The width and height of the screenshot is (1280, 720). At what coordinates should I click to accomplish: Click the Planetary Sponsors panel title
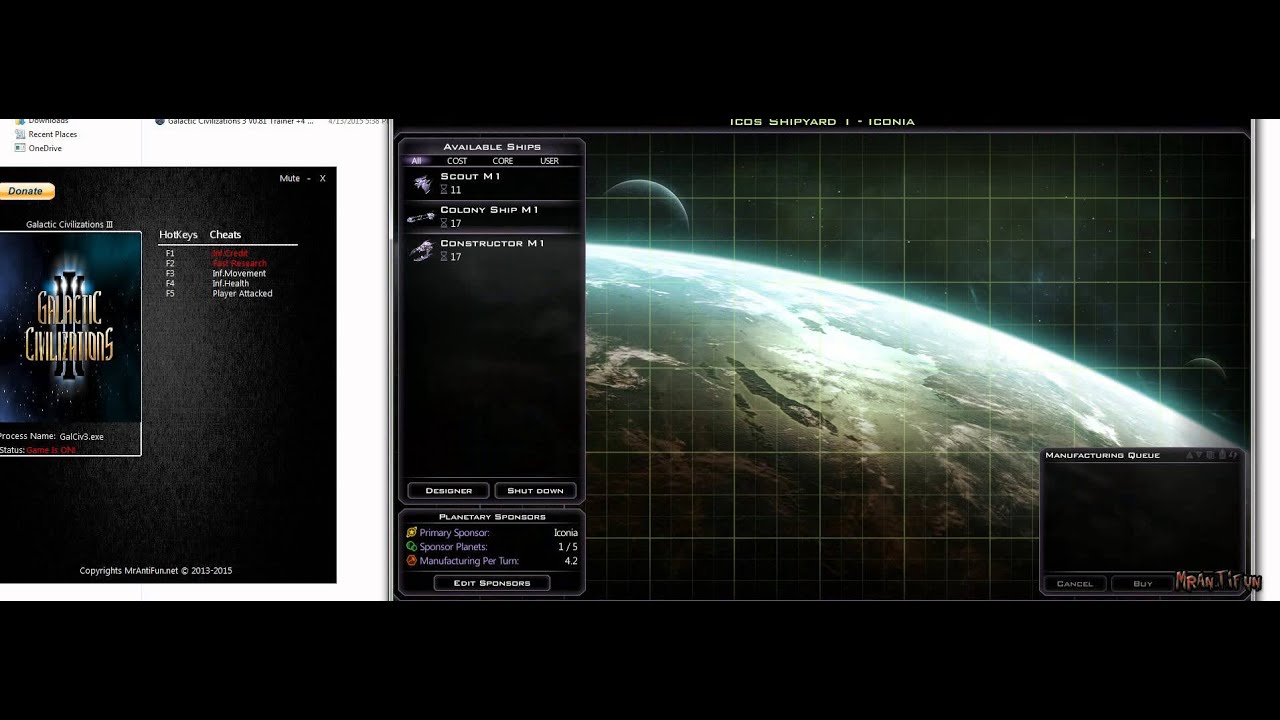pos(492,517)
